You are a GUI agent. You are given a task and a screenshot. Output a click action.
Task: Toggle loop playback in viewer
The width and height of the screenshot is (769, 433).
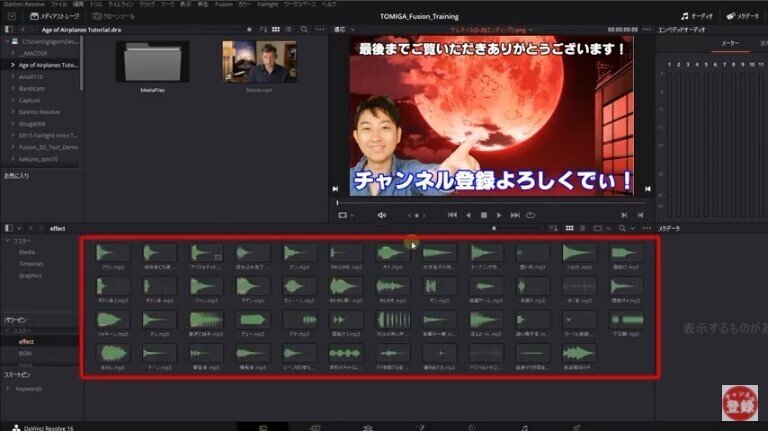(x=531, y=215)
